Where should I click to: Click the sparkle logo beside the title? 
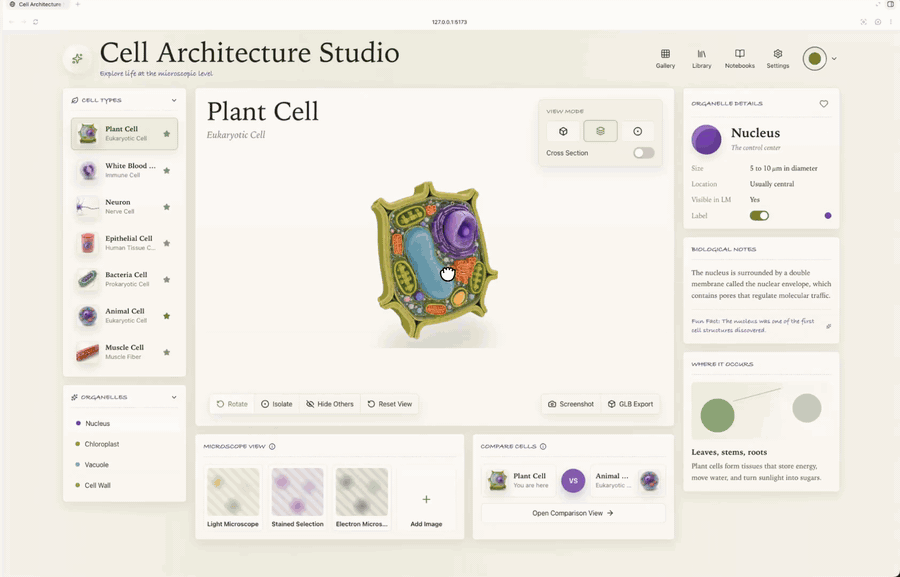tap(77, 59)
